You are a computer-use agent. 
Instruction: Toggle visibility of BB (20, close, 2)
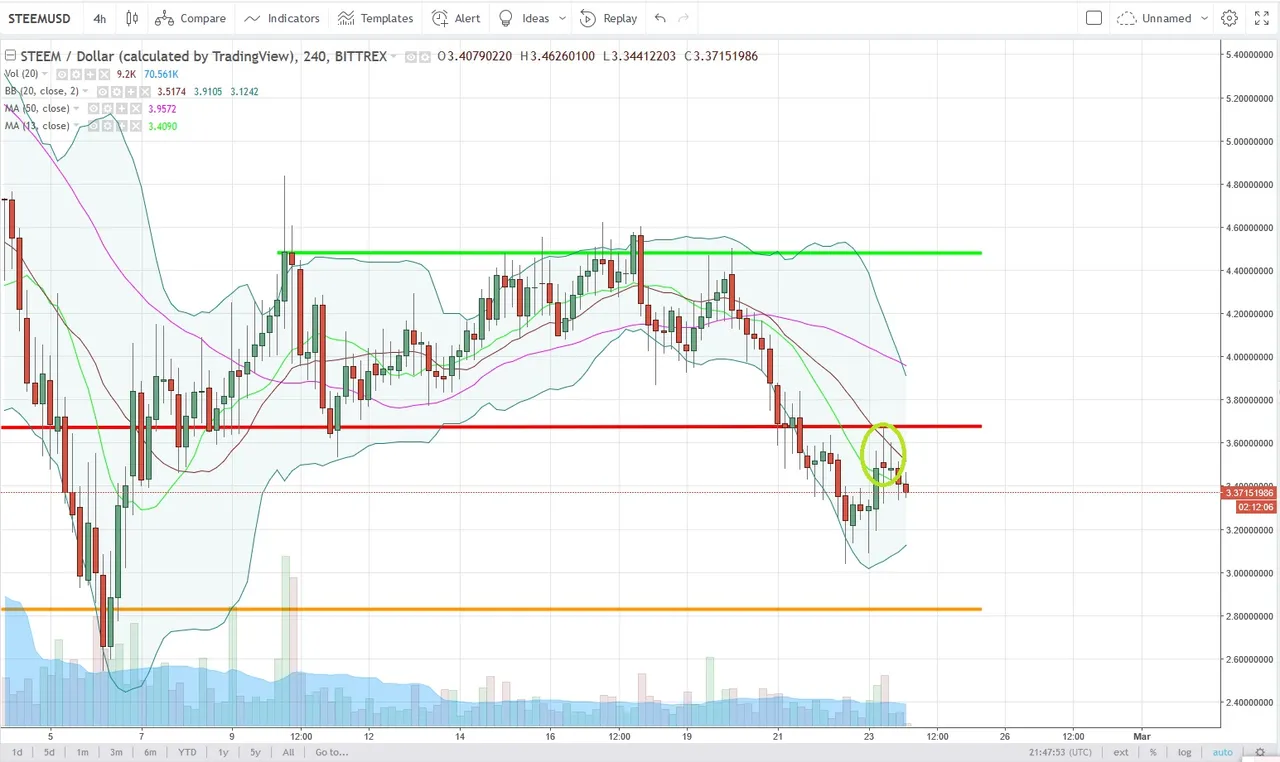(x=102, y=91)
